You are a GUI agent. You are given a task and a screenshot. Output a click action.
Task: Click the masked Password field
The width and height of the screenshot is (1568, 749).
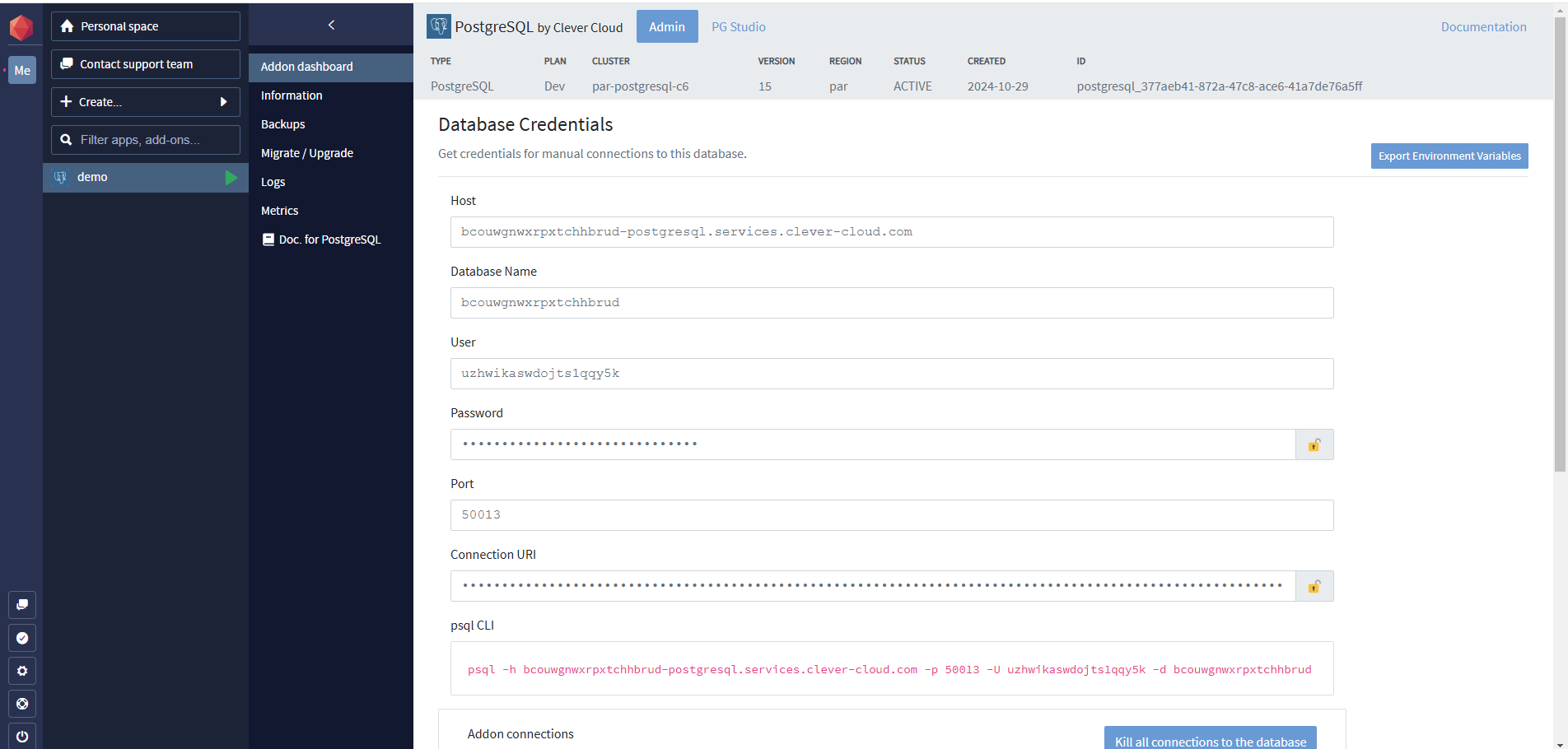(x=873, y=444)
